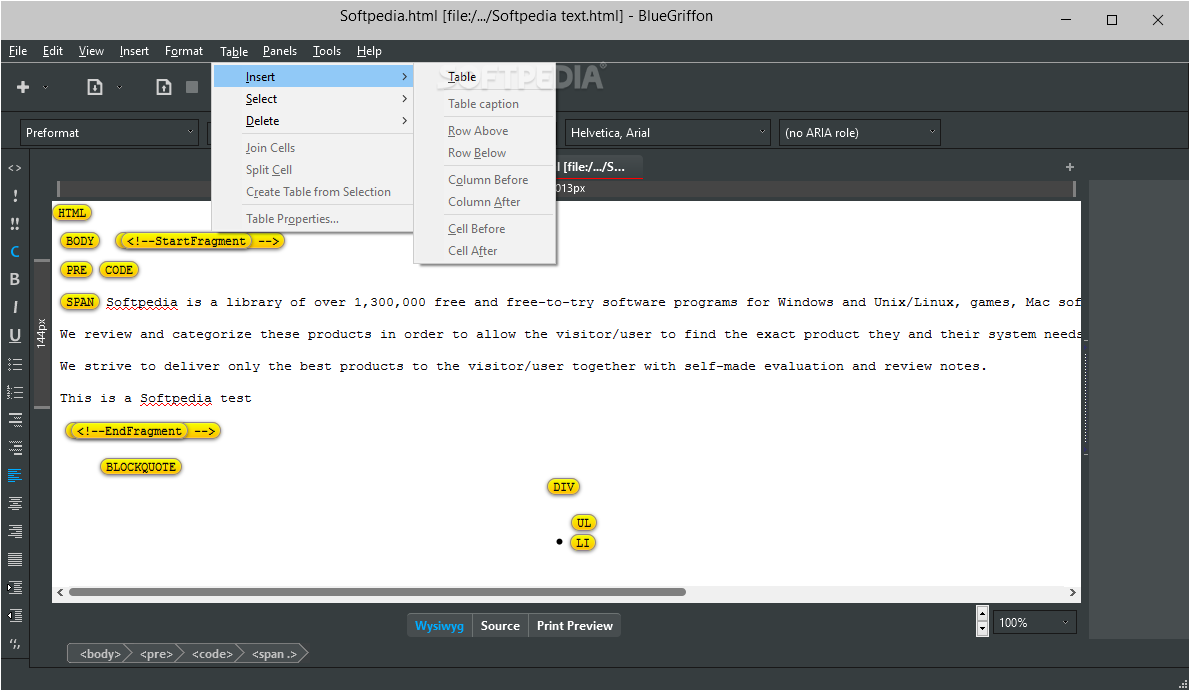Image resolution: width=1190 pixels, height=691 pixels.
Task: Click the scroll right arrow of editor
Action: [1072, 592]
